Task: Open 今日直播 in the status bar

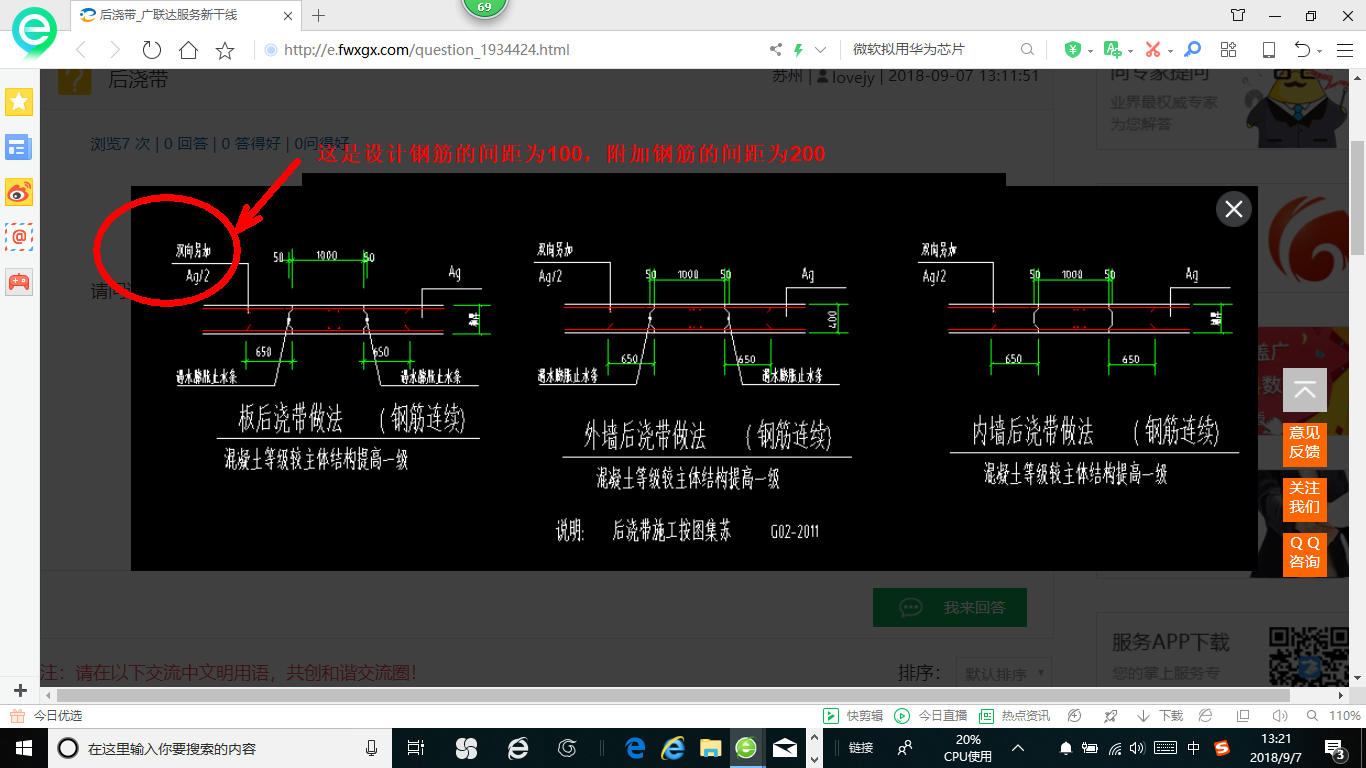Action: point(931,716)
